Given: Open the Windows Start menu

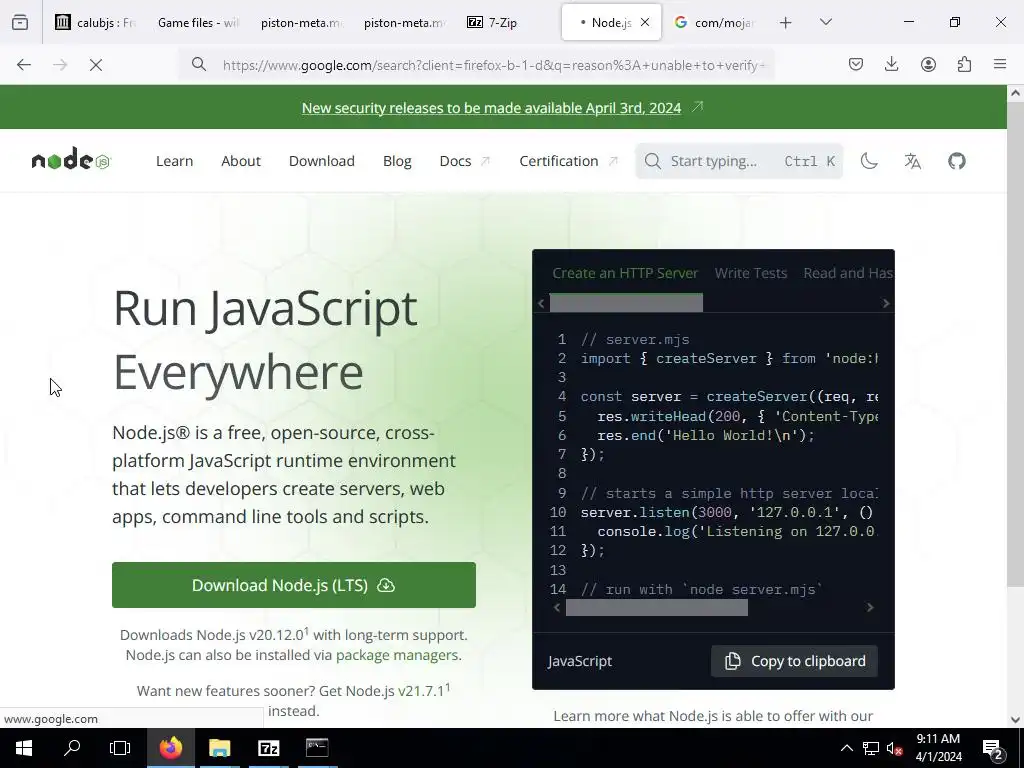Looking at the screenshot, I should [24, 748].
